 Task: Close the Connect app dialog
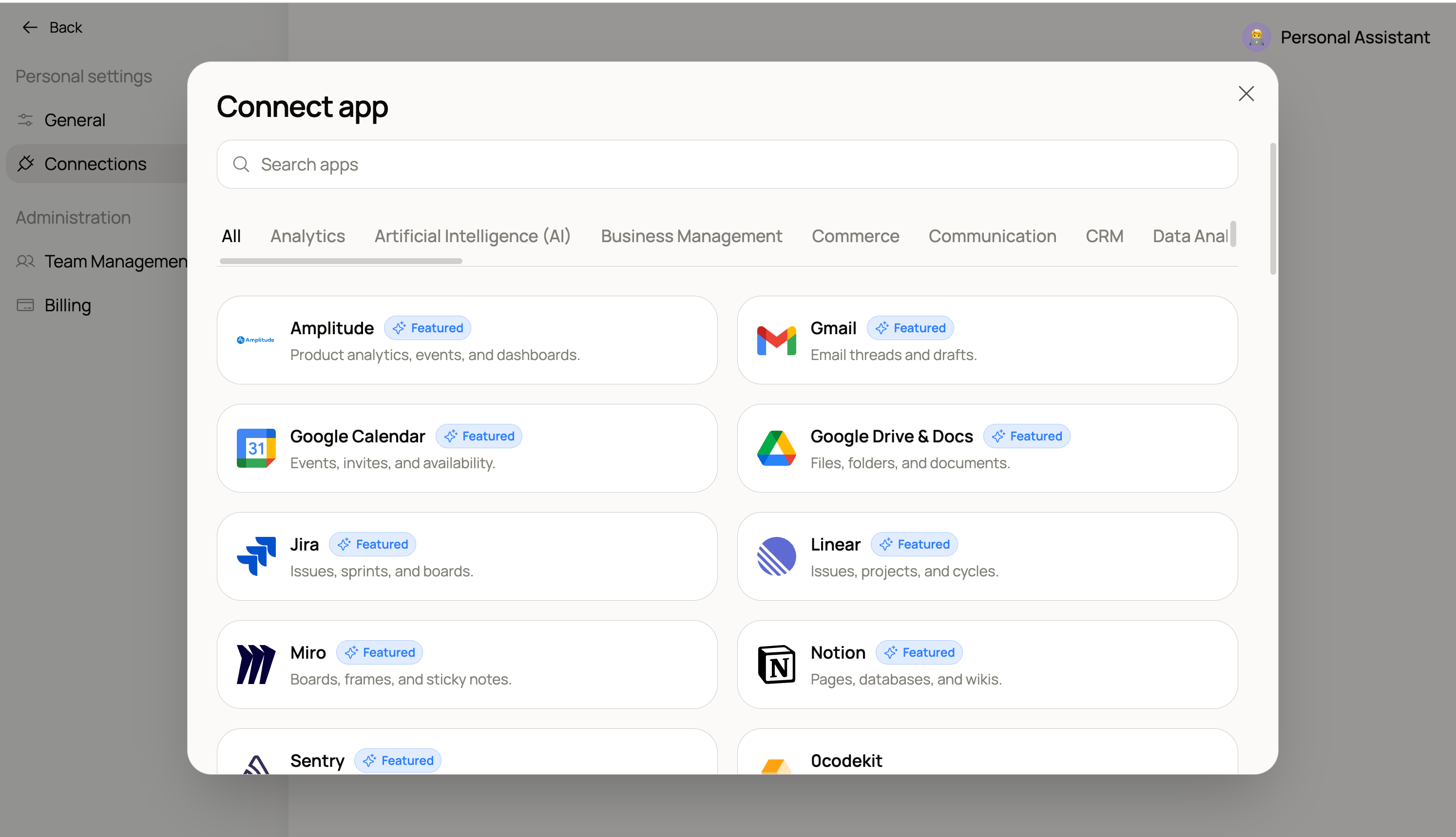(x=1245, y=94)
